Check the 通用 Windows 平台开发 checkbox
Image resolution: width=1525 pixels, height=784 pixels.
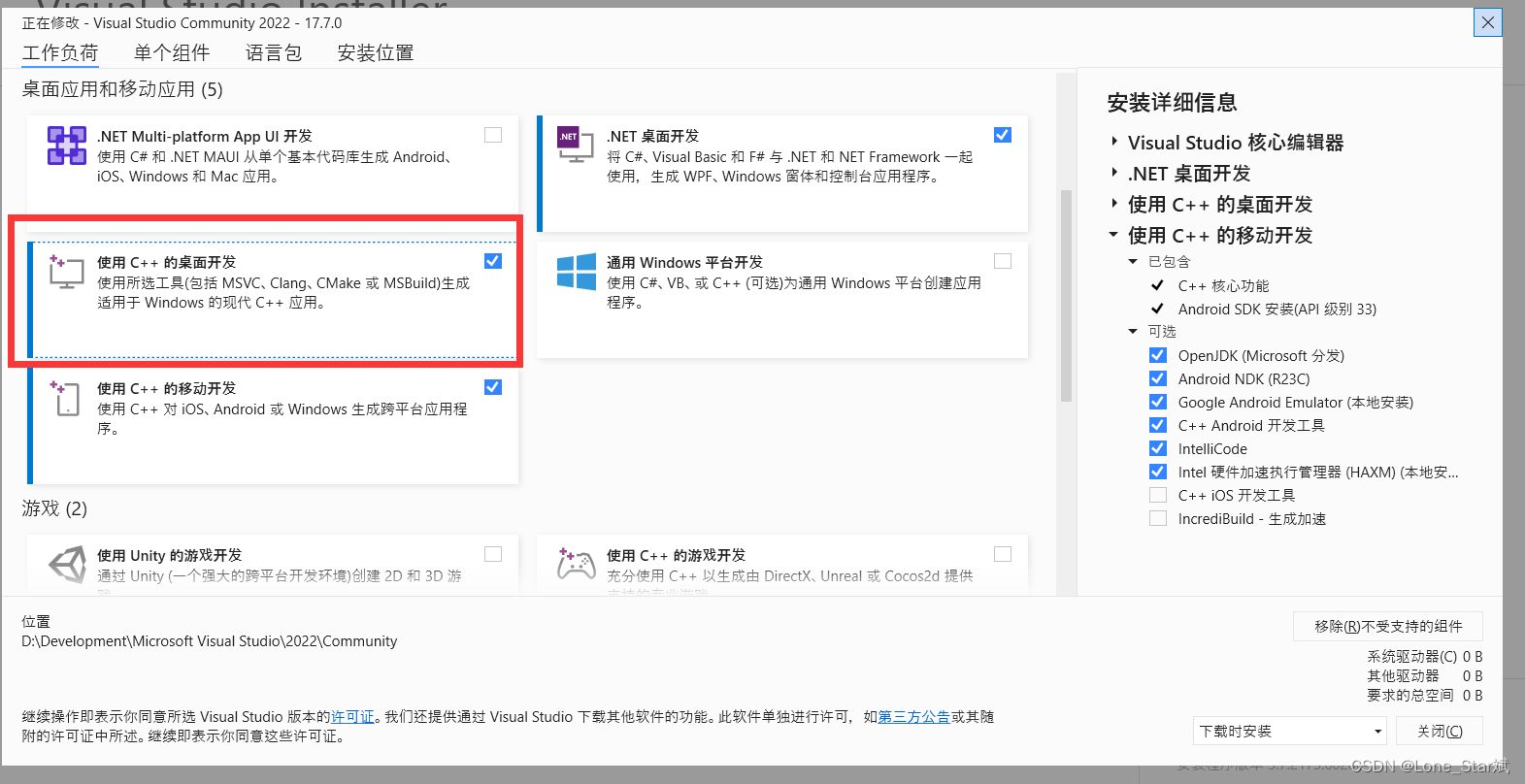pos(1003,261)
